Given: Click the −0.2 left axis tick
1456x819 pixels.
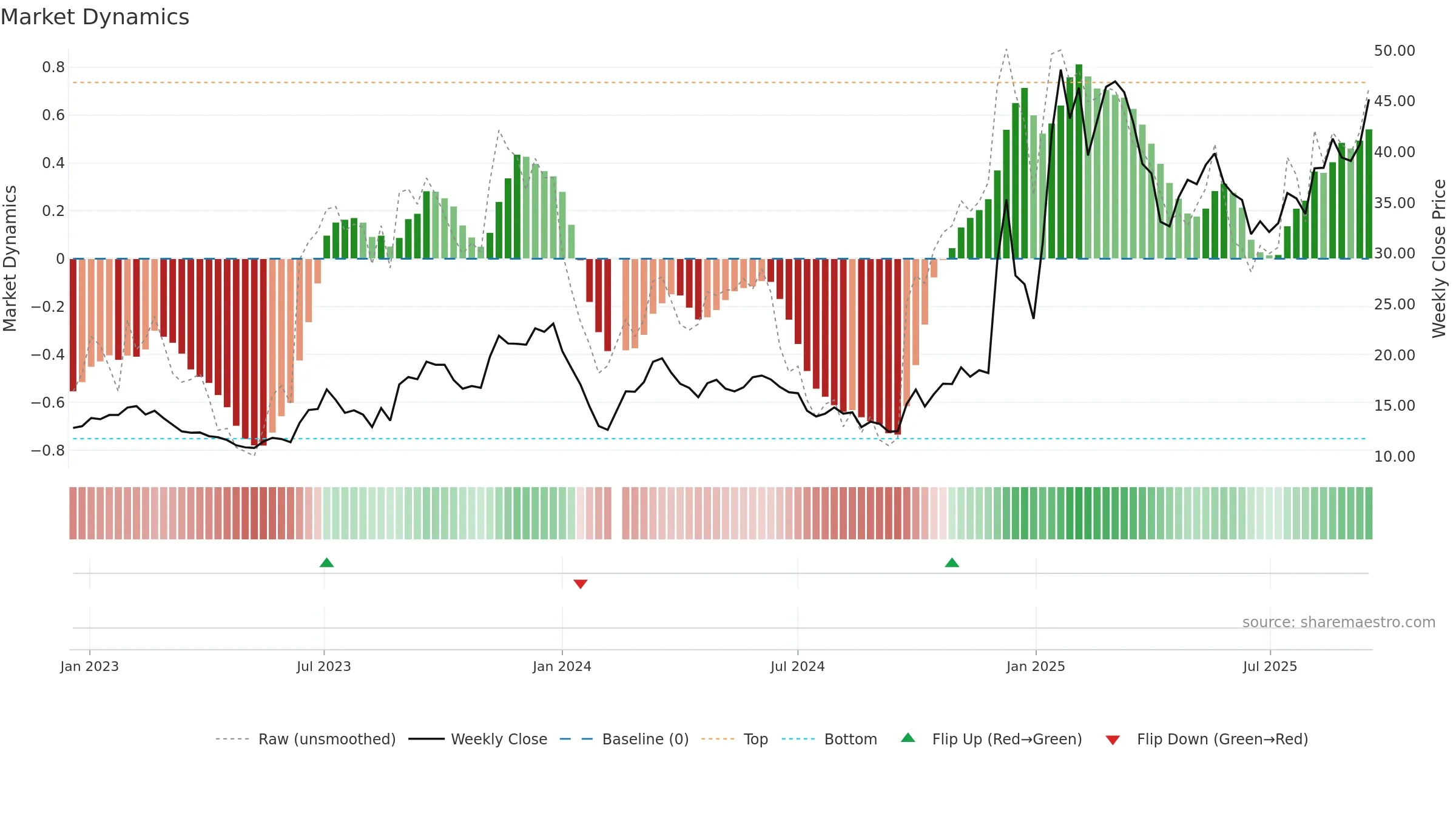Looking at the screenshot, I should click(48, 306).
